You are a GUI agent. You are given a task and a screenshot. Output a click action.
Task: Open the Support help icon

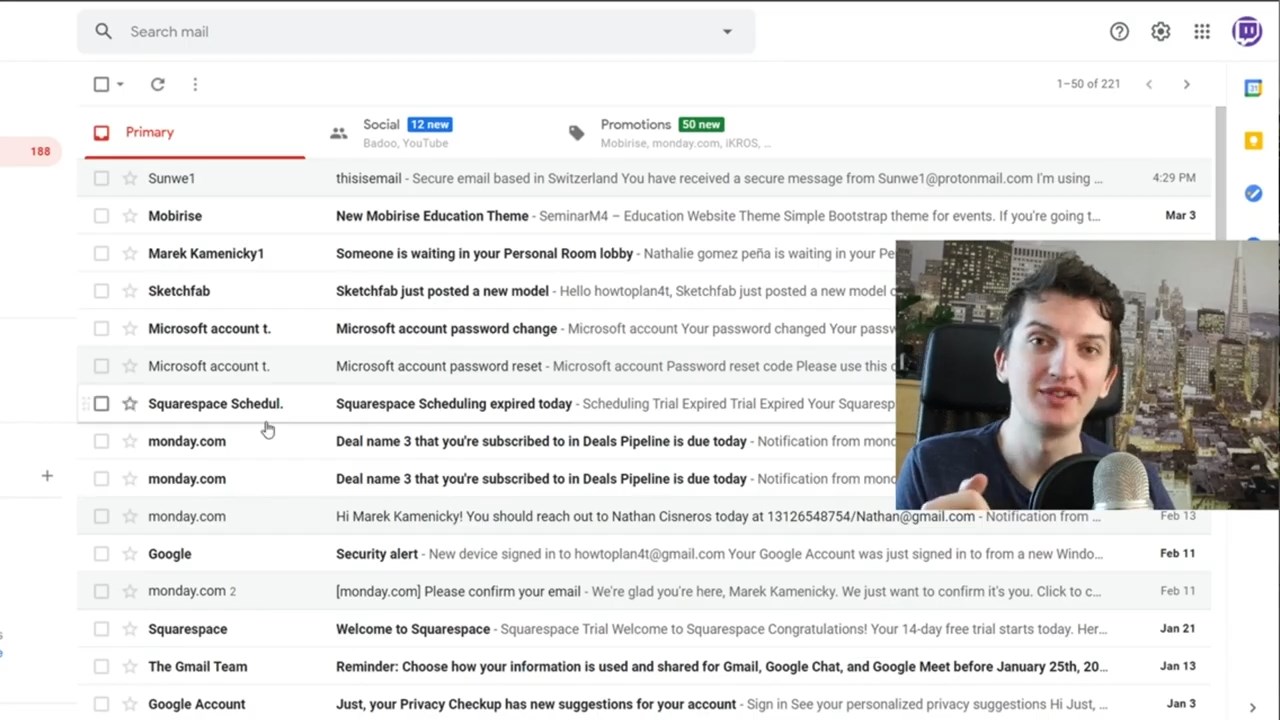[1119, 32]
